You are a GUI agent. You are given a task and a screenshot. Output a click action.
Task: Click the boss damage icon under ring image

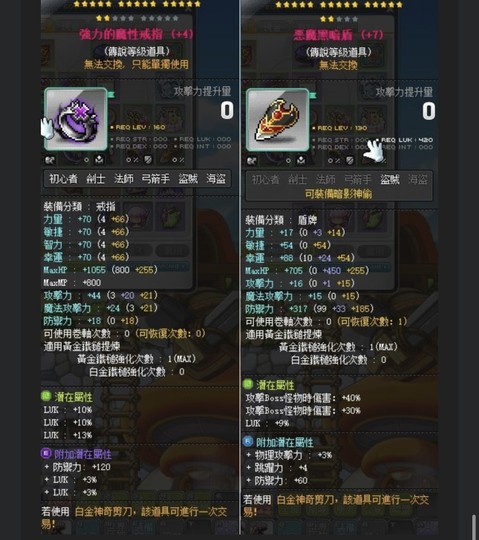(x=99, y=160)
